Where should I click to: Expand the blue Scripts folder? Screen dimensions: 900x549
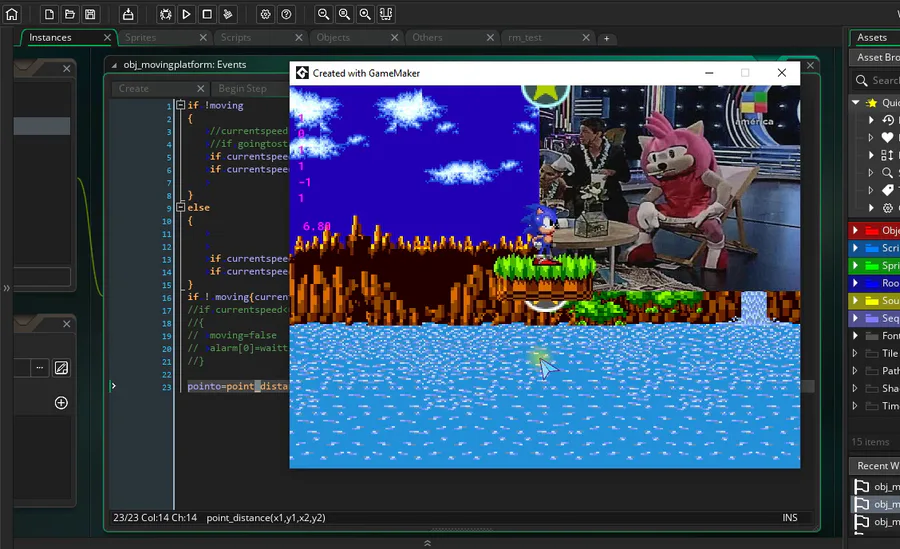point(855,248)
